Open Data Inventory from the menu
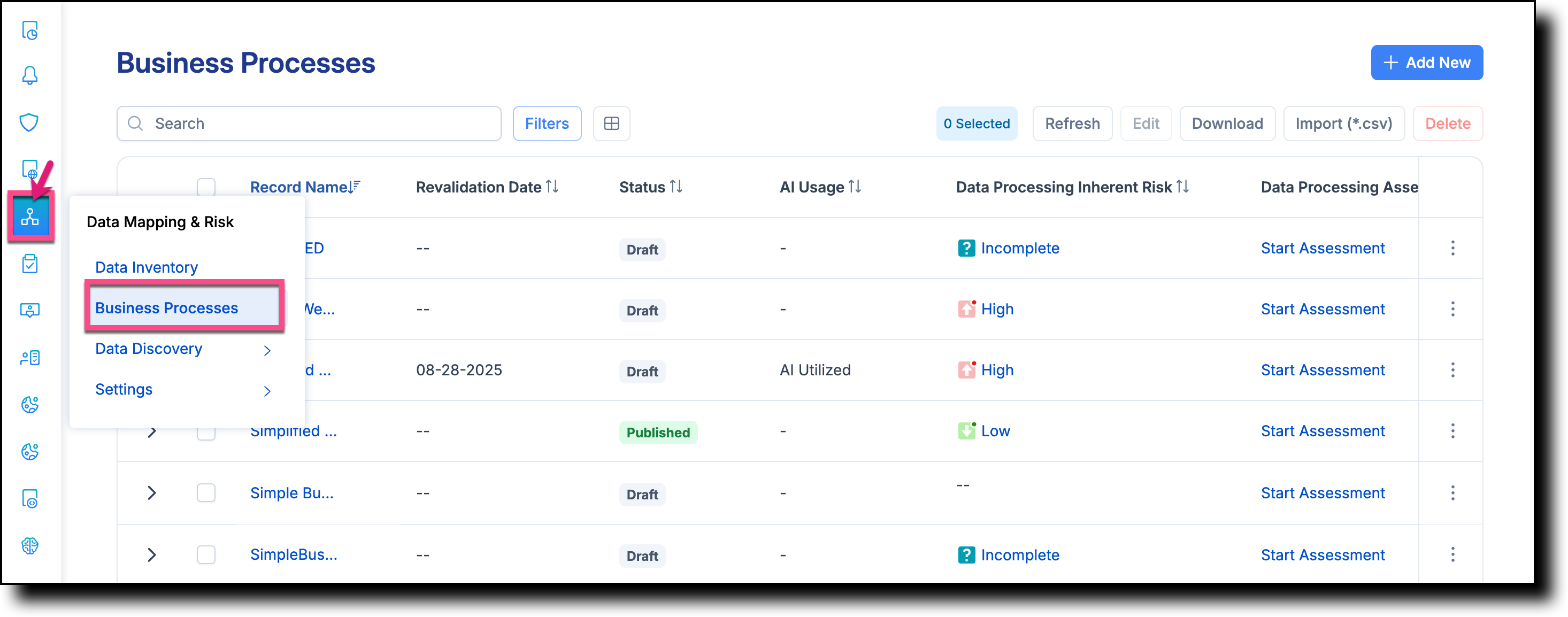 click(146, 267)
